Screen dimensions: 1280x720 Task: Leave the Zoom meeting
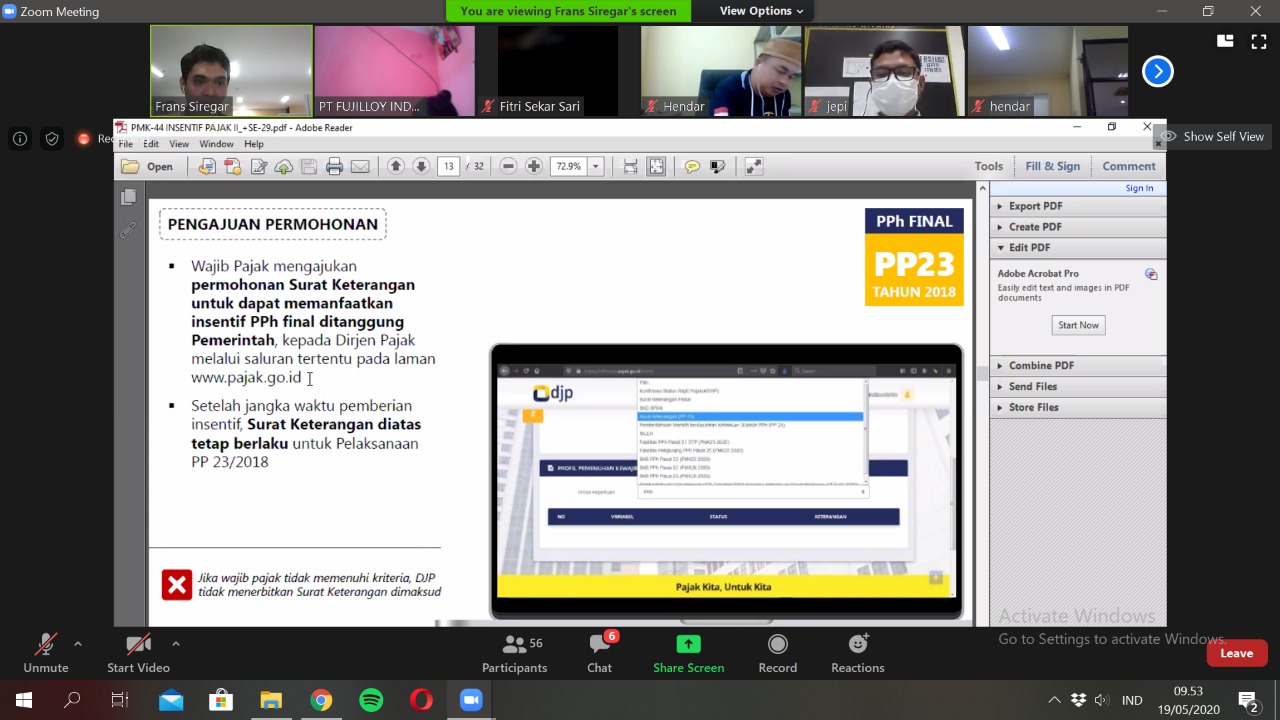click(x=1236, y=653)
